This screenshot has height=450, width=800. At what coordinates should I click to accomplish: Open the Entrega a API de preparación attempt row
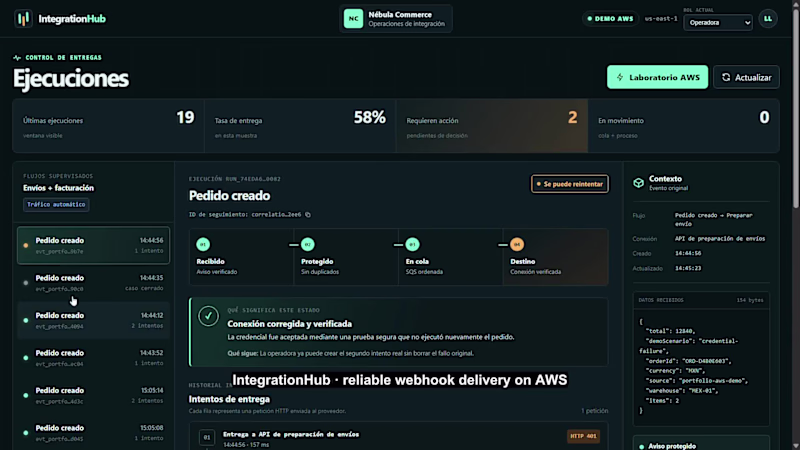tap(398, 436)
